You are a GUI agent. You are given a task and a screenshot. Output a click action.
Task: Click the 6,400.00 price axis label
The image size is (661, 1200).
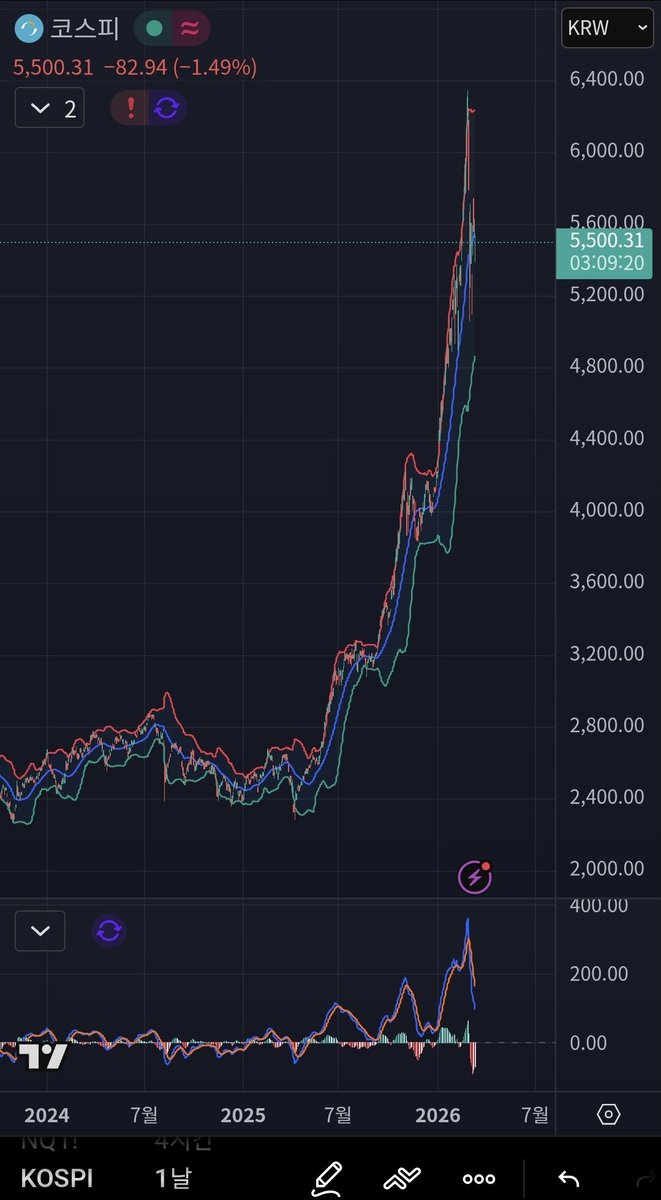coord(607,79)
